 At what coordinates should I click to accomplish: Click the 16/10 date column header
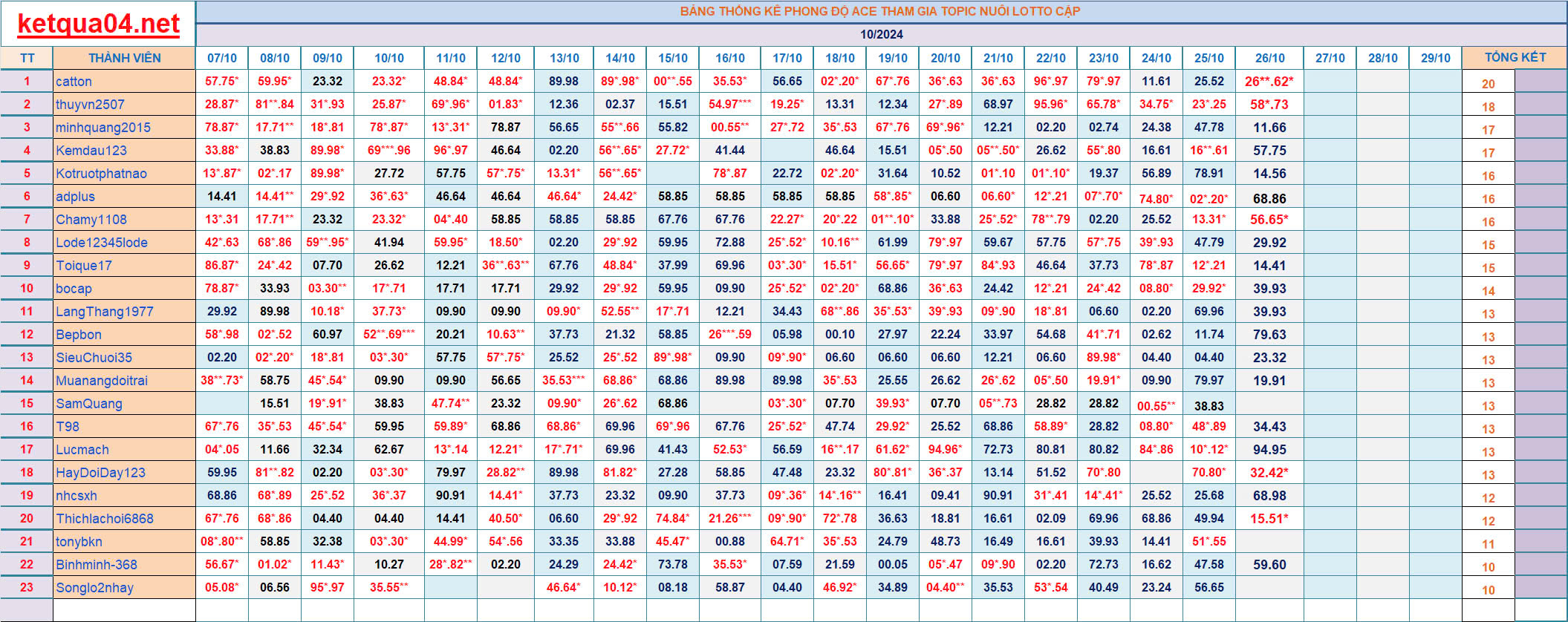click(x=729, y=58)
